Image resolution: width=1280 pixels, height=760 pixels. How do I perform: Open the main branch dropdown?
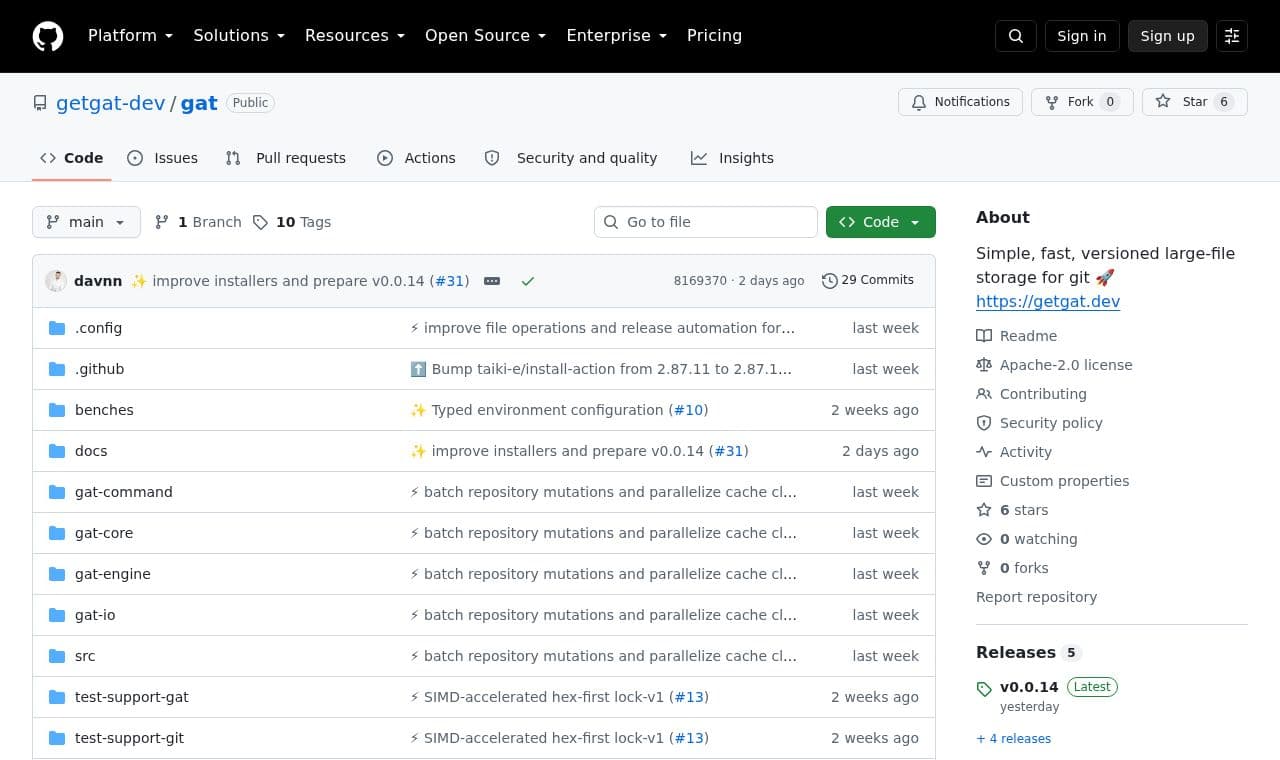coord(86,222)
